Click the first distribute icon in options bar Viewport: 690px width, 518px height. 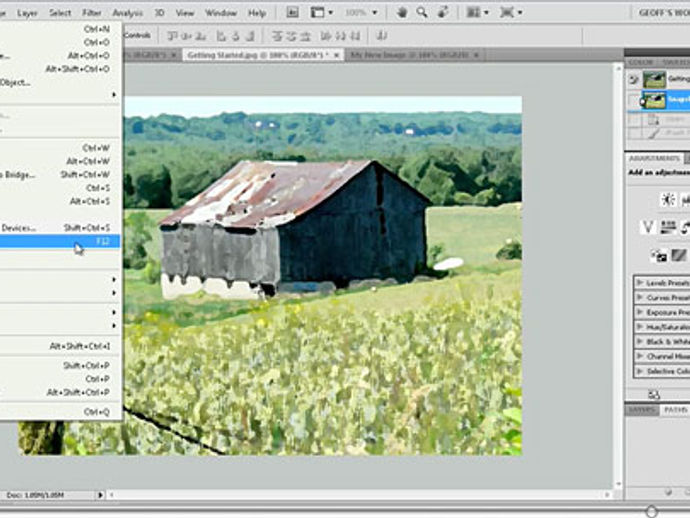tap(276, 36)
